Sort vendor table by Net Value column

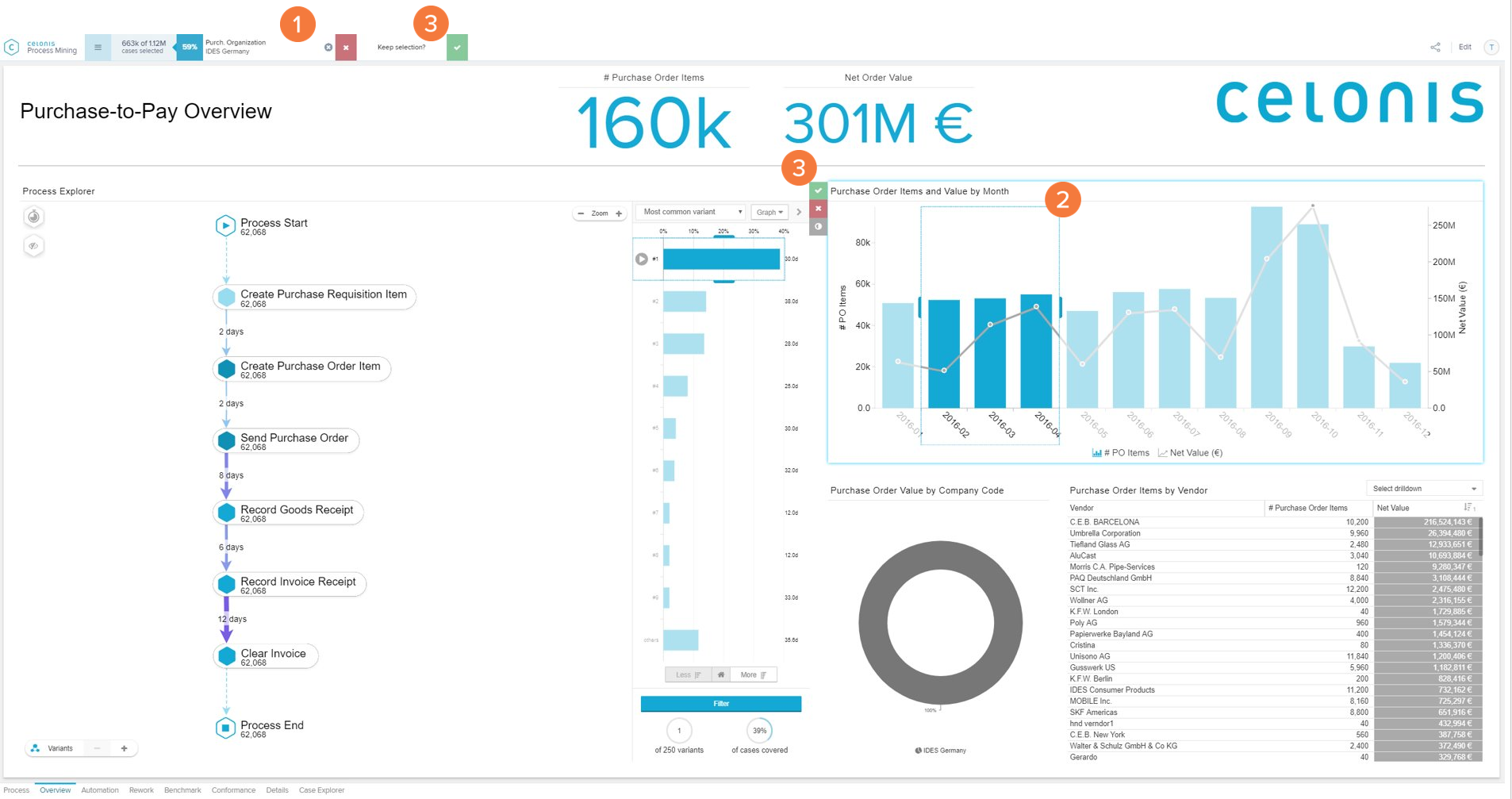pos(1468,508)
